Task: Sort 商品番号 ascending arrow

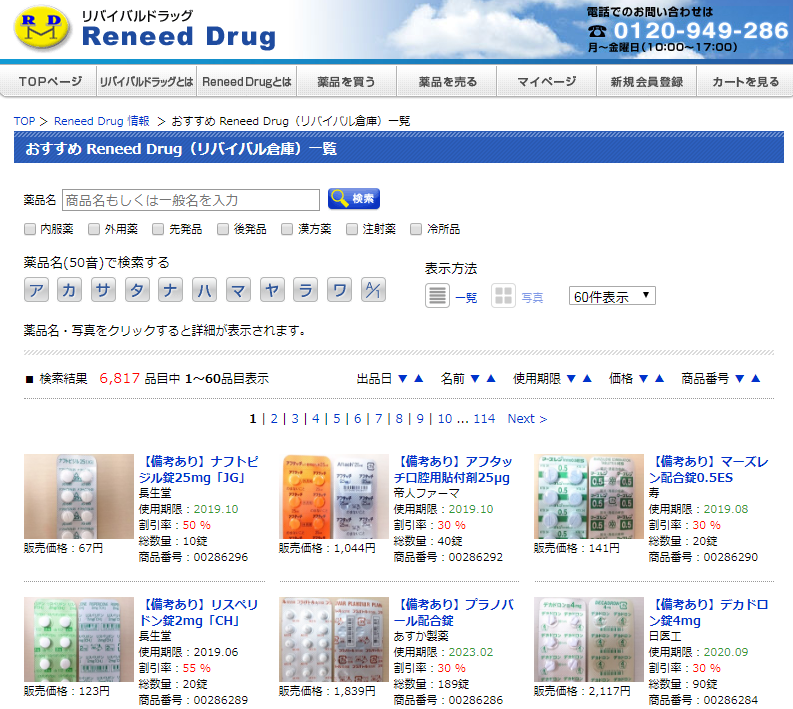Action: (x=756, y=378)
